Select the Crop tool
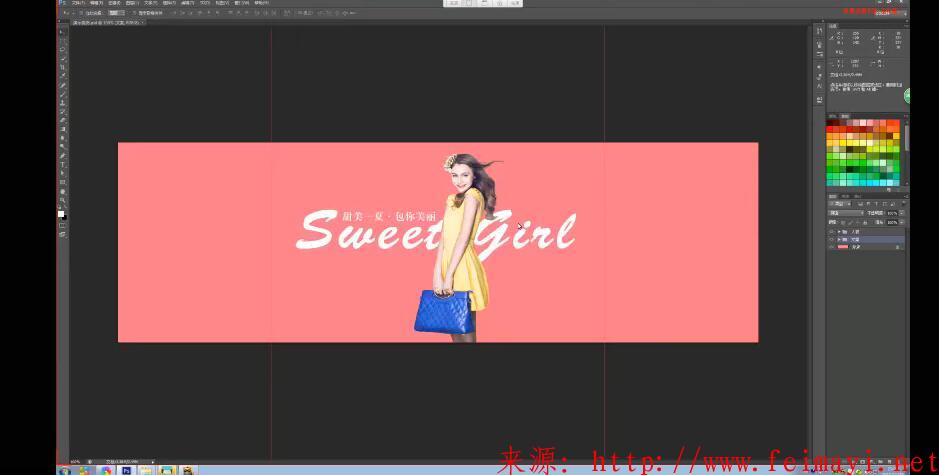The height and width of the screenshot is (475, 939). coord(62,67)
